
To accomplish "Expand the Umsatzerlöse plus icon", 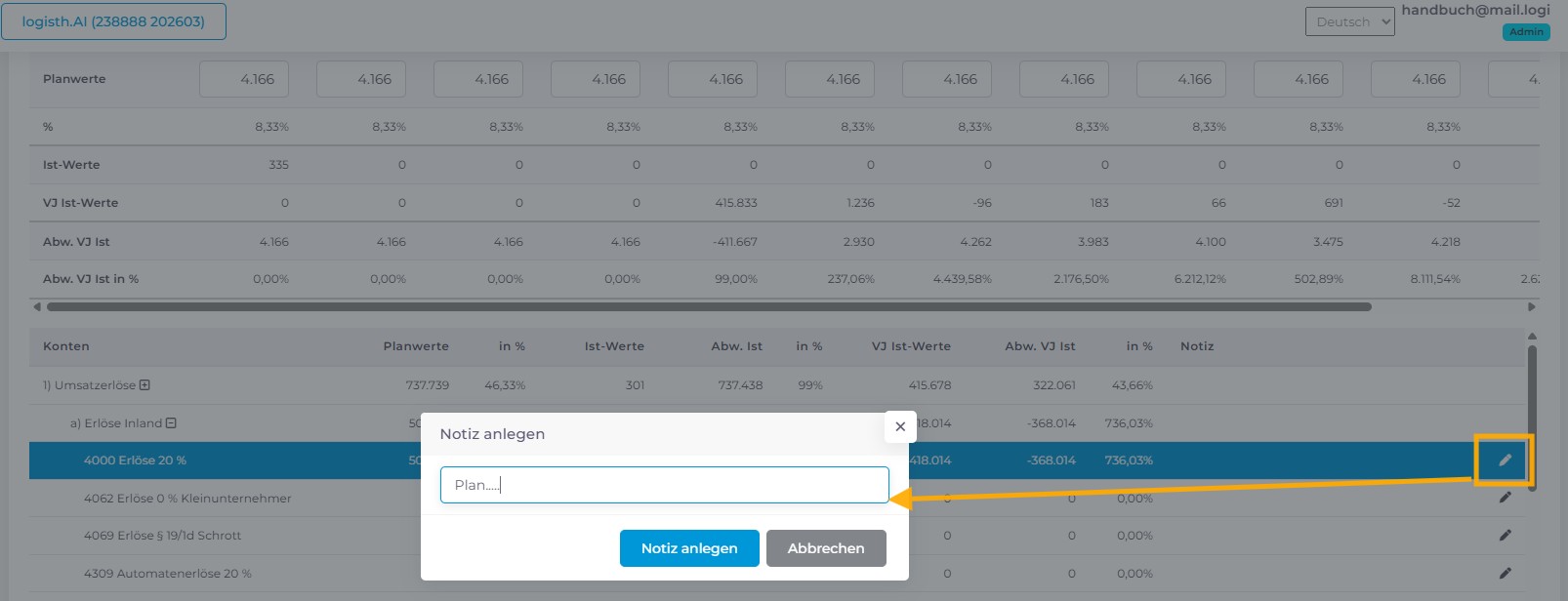I will (x=144, y=385).
